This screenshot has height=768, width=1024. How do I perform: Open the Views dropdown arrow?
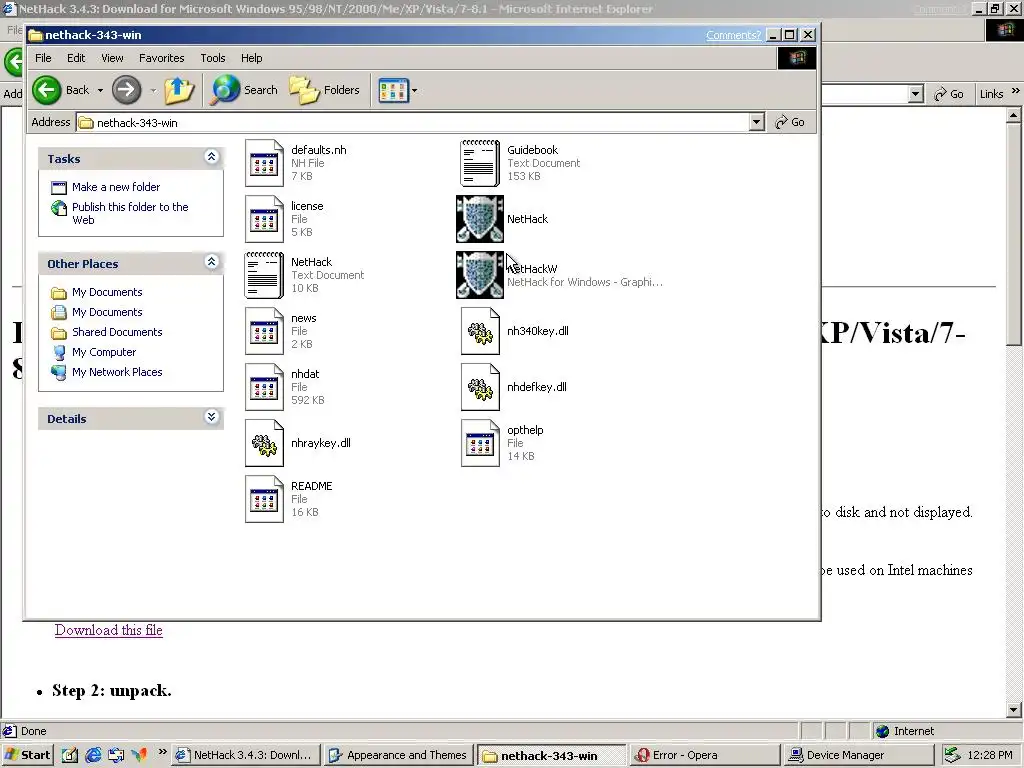pos(414,91)
